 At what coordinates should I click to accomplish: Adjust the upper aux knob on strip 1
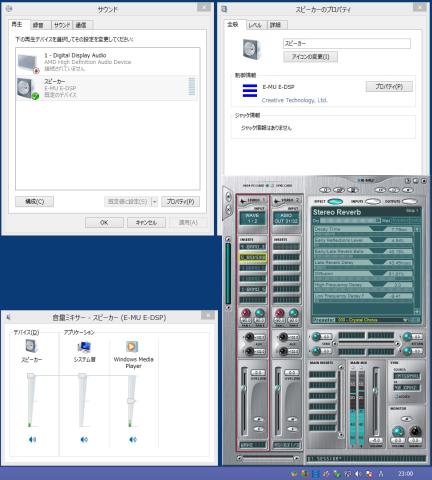[x=249, y=337]
